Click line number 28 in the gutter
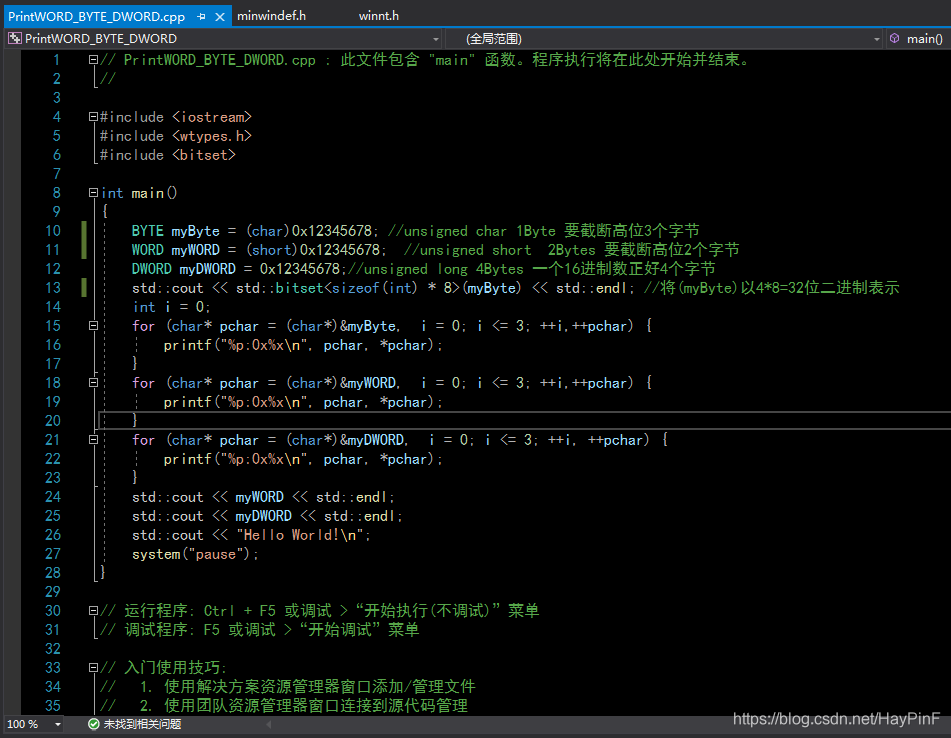 pyautogui.click(x=53, y=573)
